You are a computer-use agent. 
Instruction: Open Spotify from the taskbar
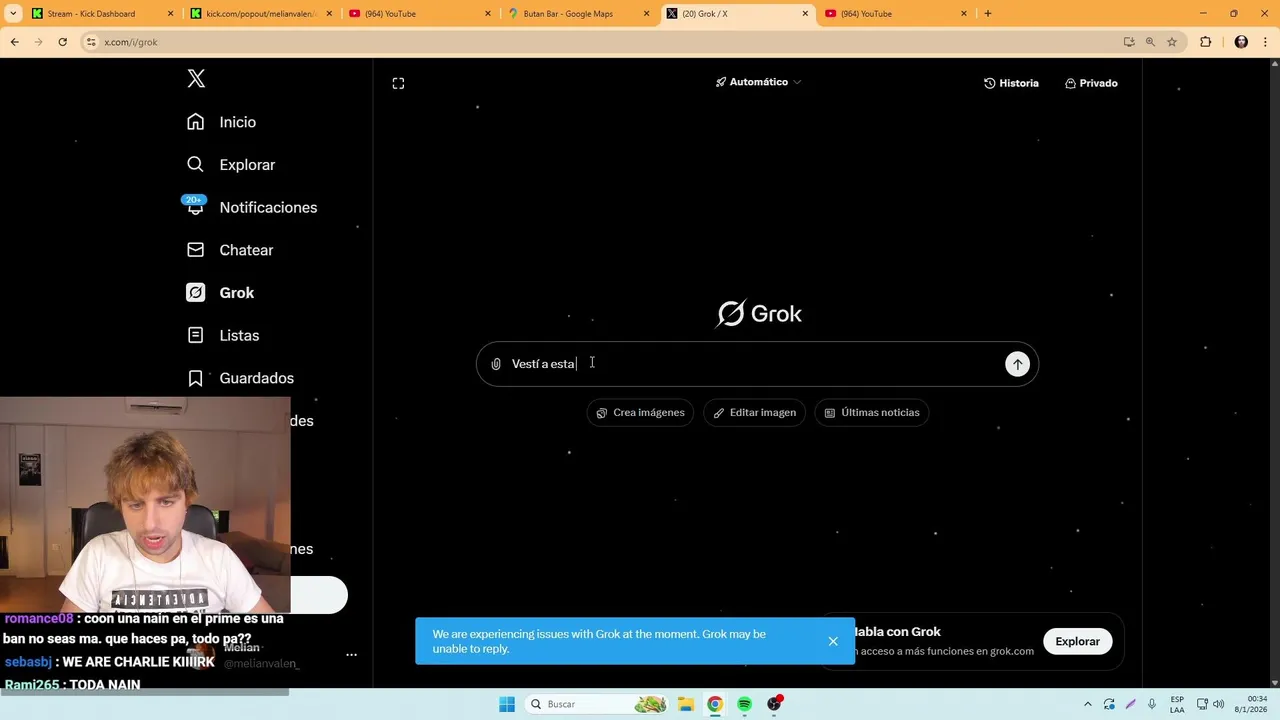coord(745,704)
